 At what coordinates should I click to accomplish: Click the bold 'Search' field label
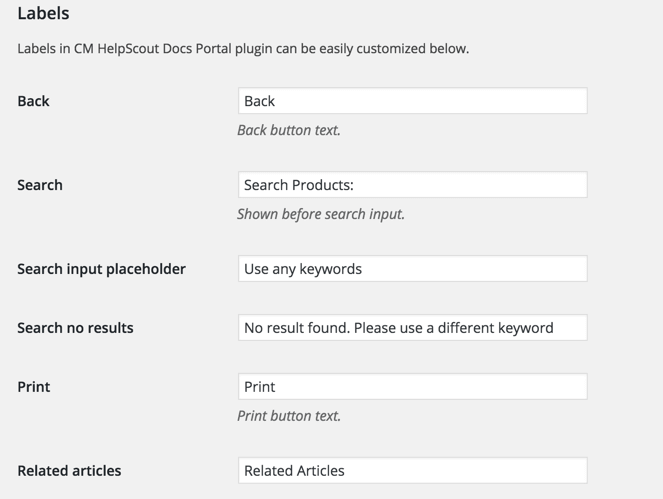tap(40, 185)
